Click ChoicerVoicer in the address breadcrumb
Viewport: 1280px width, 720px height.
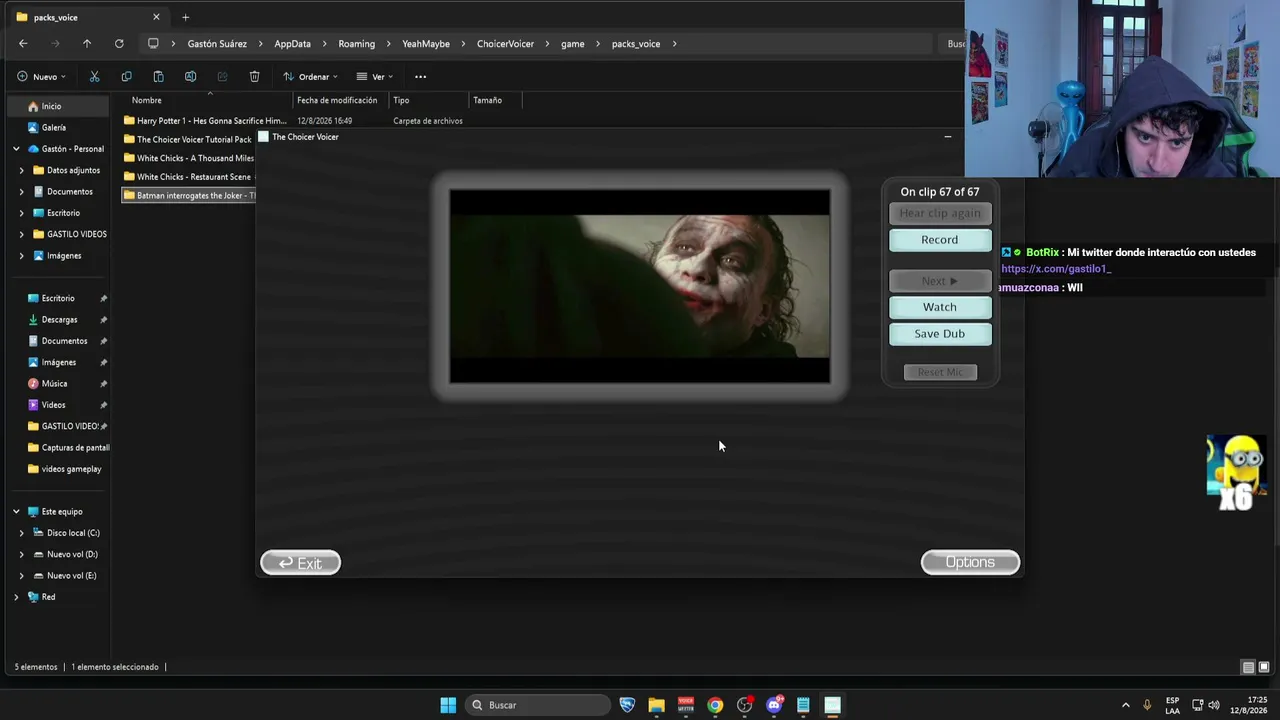tap(505, 44)
